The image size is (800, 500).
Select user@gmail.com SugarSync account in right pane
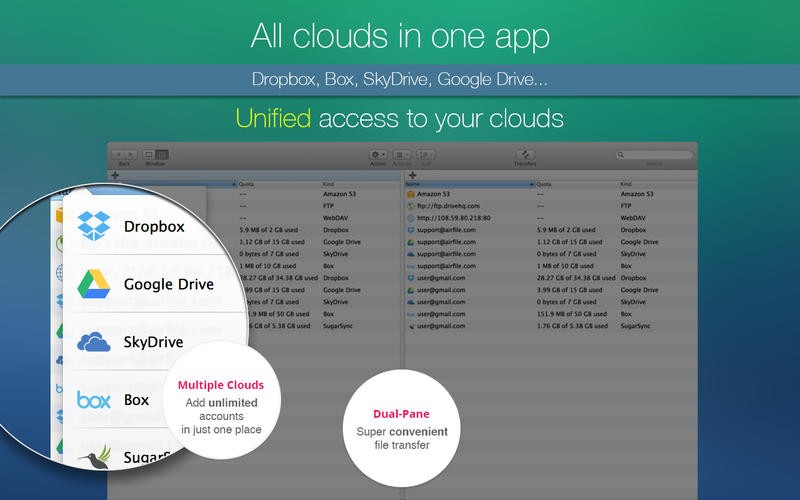[551, 326]
